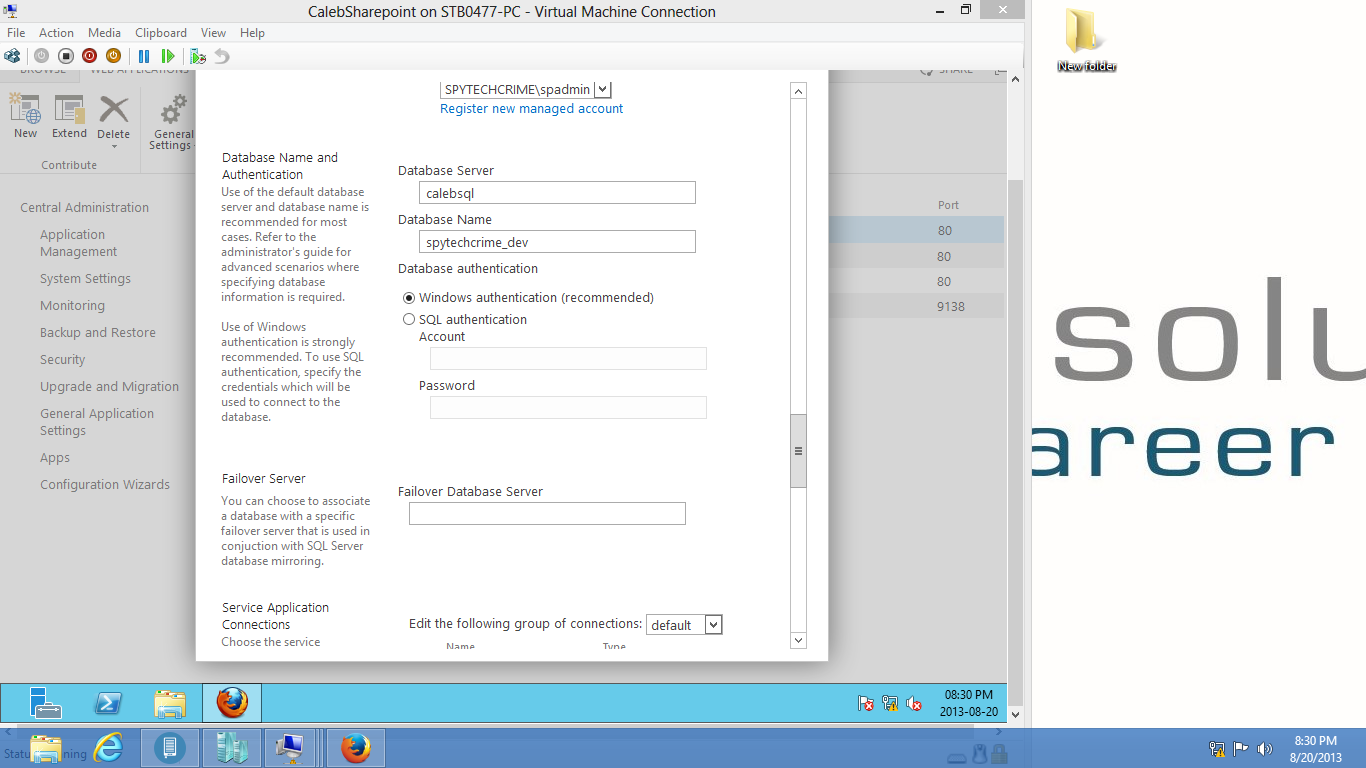Click the dialog scrollbar up arrow

pyautogui.click(x=798, y=91)
